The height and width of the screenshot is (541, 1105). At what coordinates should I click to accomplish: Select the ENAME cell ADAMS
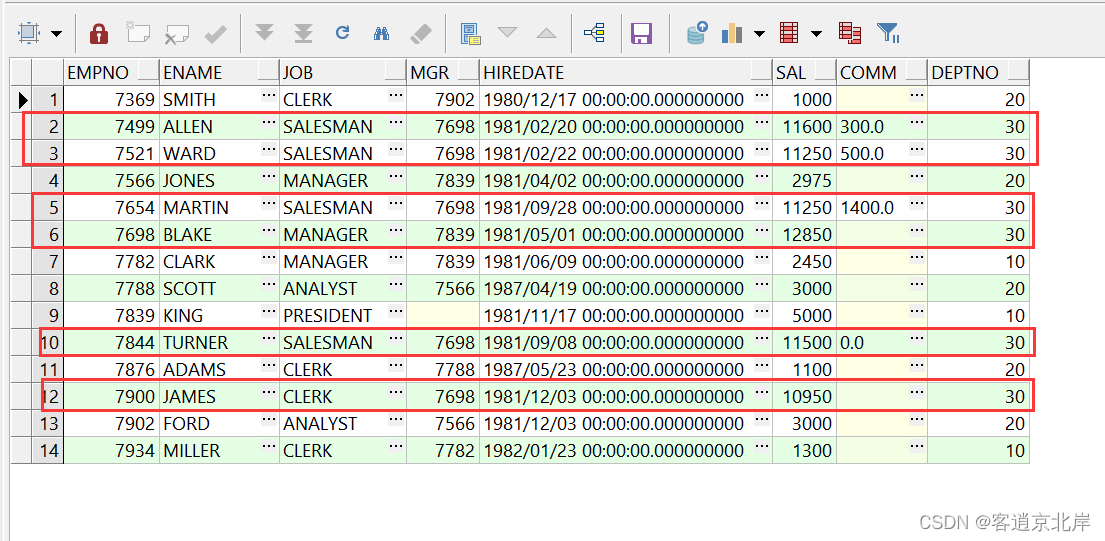pos(219,370)
